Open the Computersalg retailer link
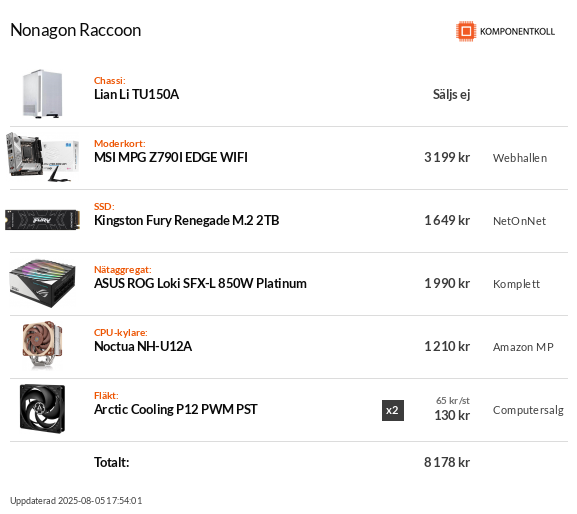The width and height of the screenshot is (577, 514). pos(528,410)
